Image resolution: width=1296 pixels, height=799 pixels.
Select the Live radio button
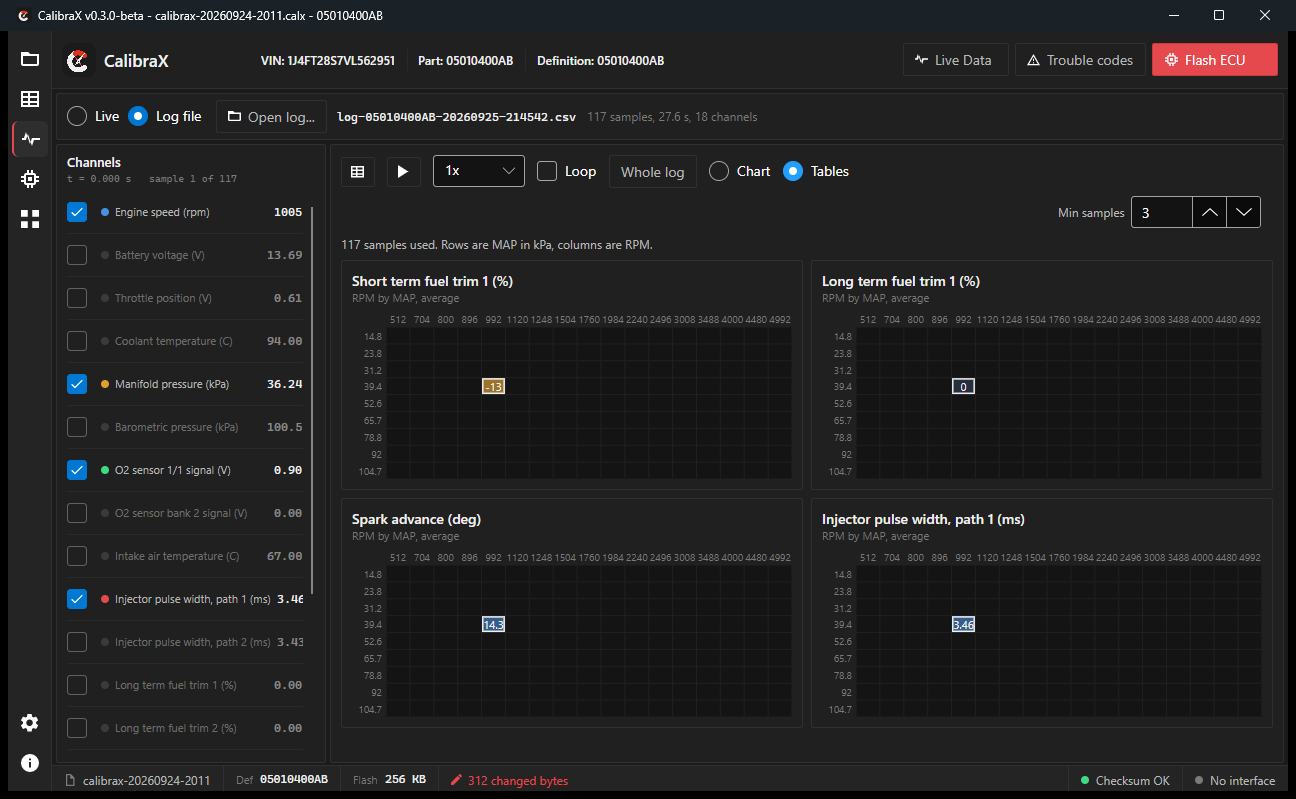[77, 116]
